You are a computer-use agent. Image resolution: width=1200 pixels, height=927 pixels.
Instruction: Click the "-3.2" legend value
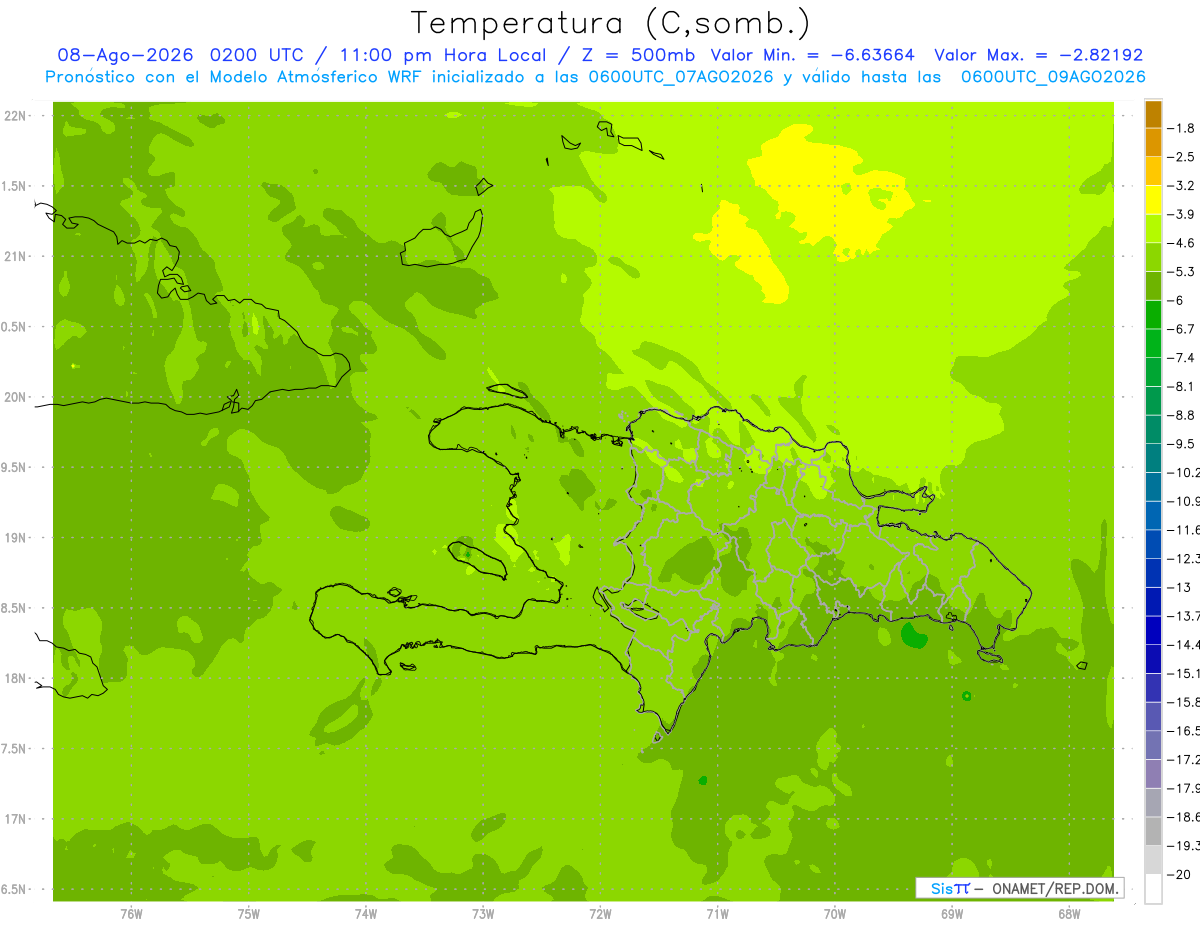(x=1183, y=186)
